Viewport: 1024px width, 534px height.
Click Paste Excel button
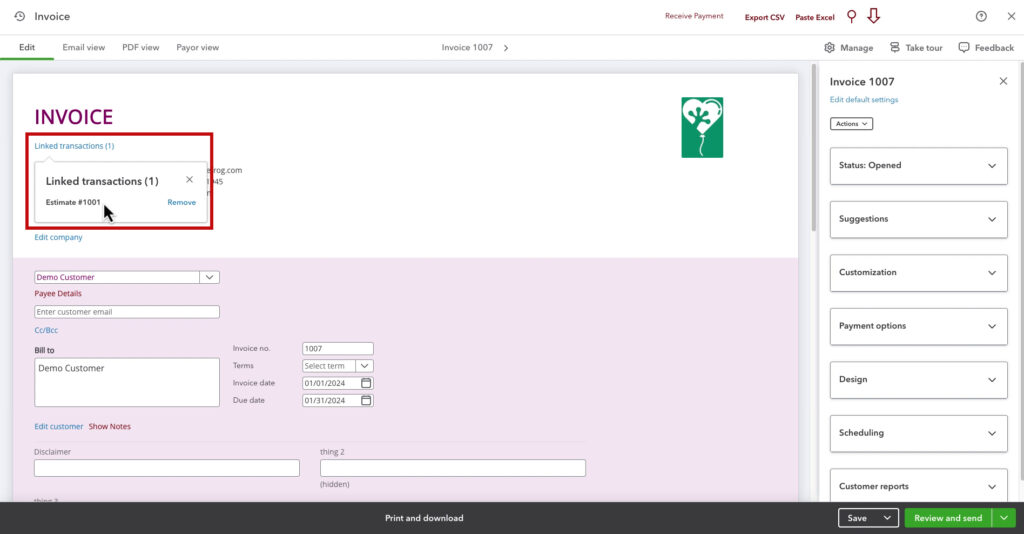point(814,17)
